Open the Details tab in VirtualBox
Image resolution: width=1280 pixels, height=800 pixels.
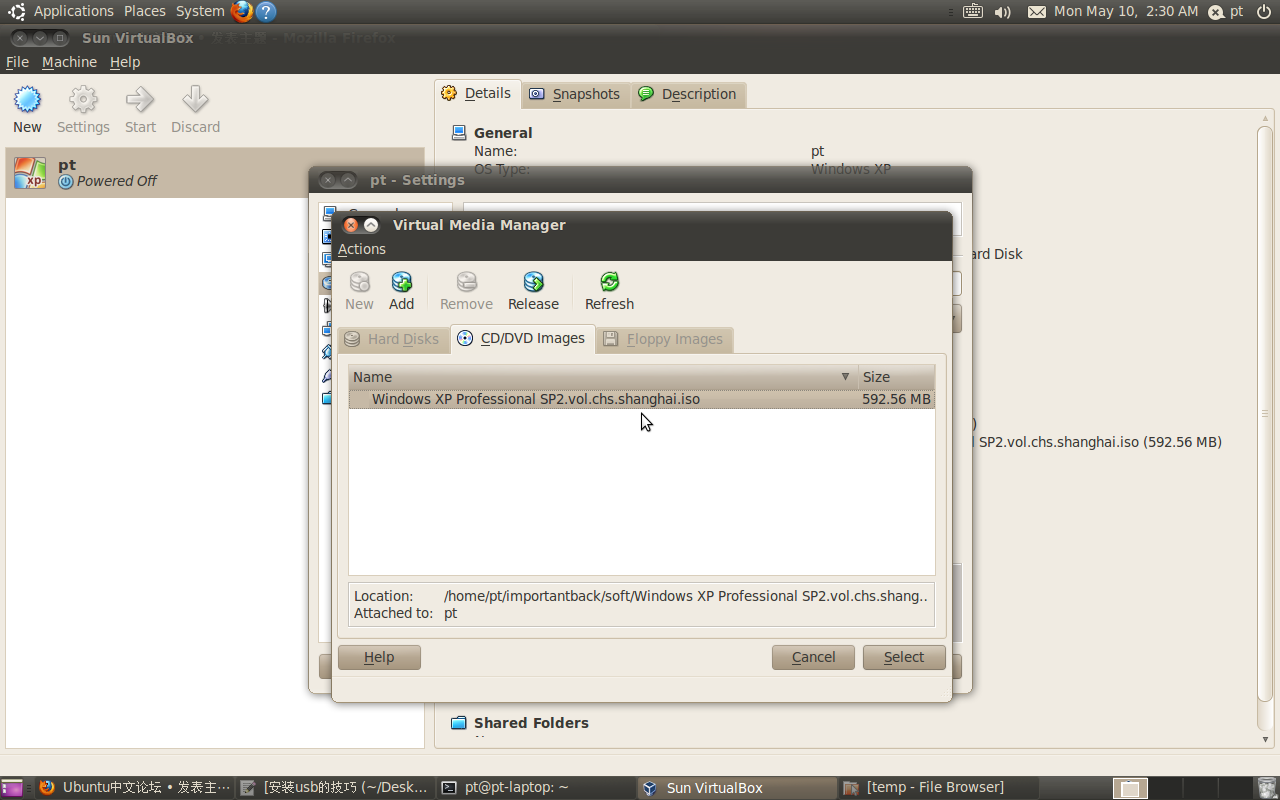[x=478, y=93]
